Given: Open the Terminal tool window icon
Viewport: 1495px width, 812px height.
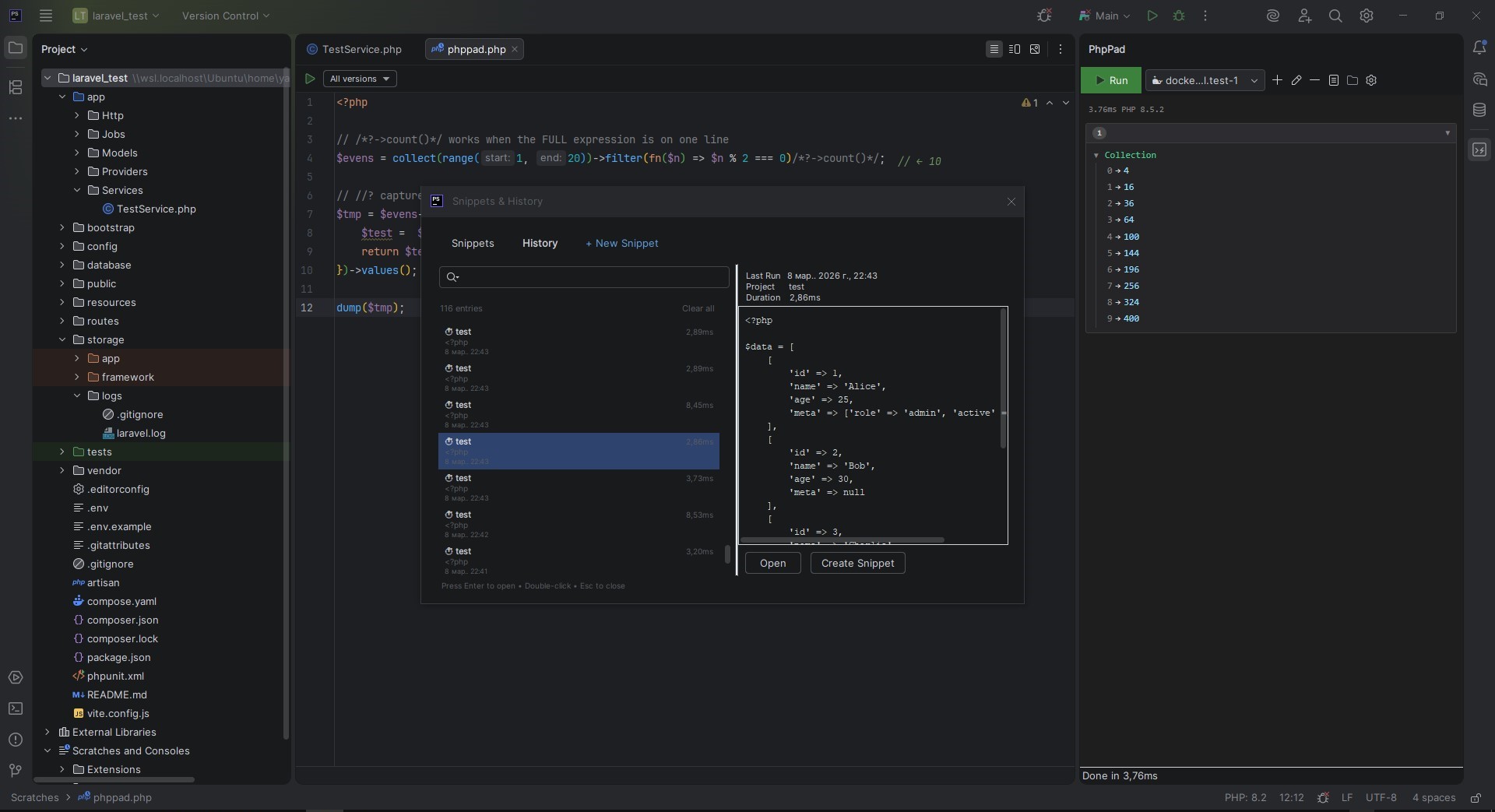Looking at the screenshot, I should tap(16, 708).
